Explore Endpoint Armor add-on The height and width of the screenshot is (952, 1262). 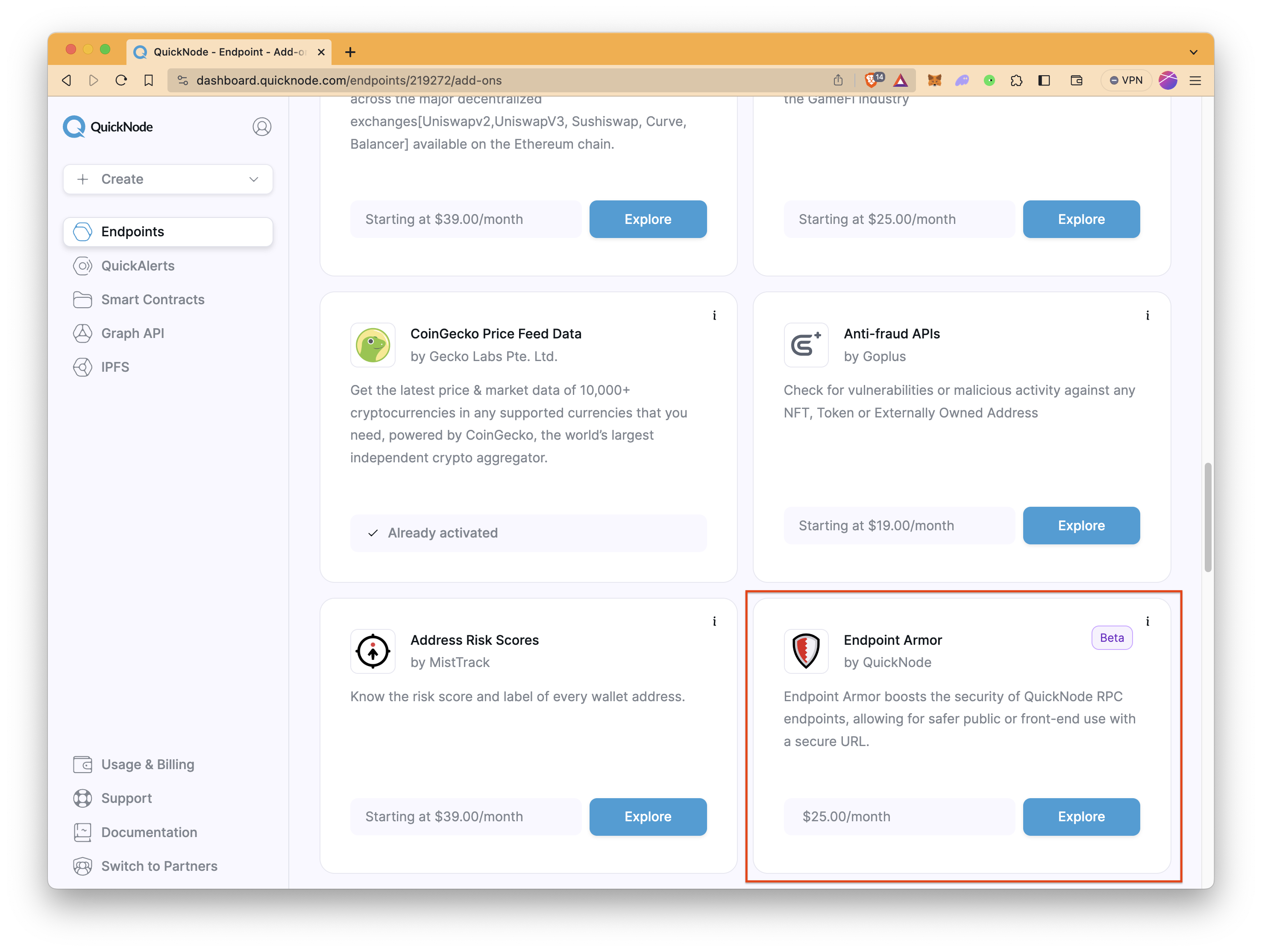coord(1081,817)
